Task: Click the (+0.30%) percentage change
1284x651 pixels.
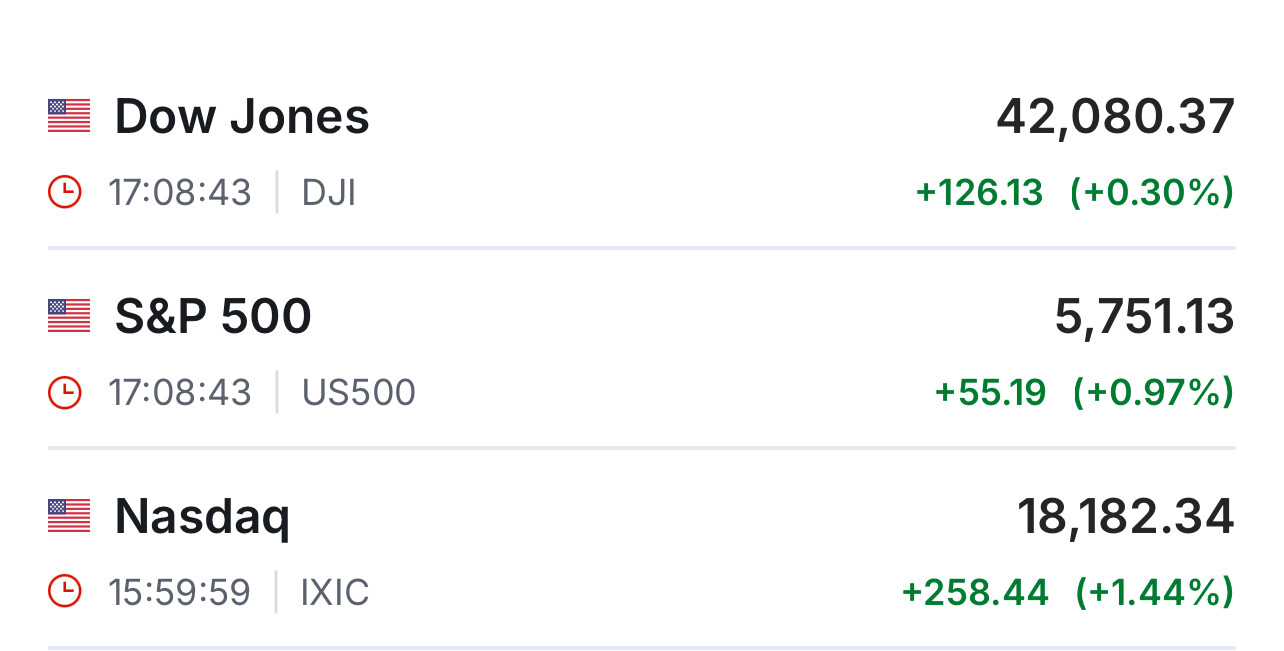Action: (x=1152, y=192)
